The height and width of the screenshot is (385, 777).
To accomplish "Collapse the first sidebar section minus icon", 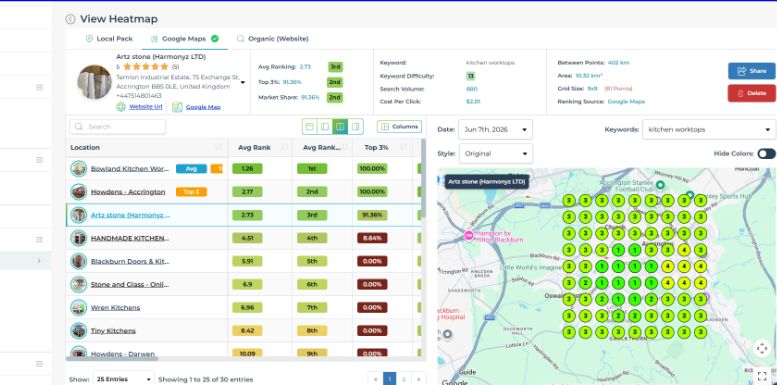I will [x=39, y=88].
